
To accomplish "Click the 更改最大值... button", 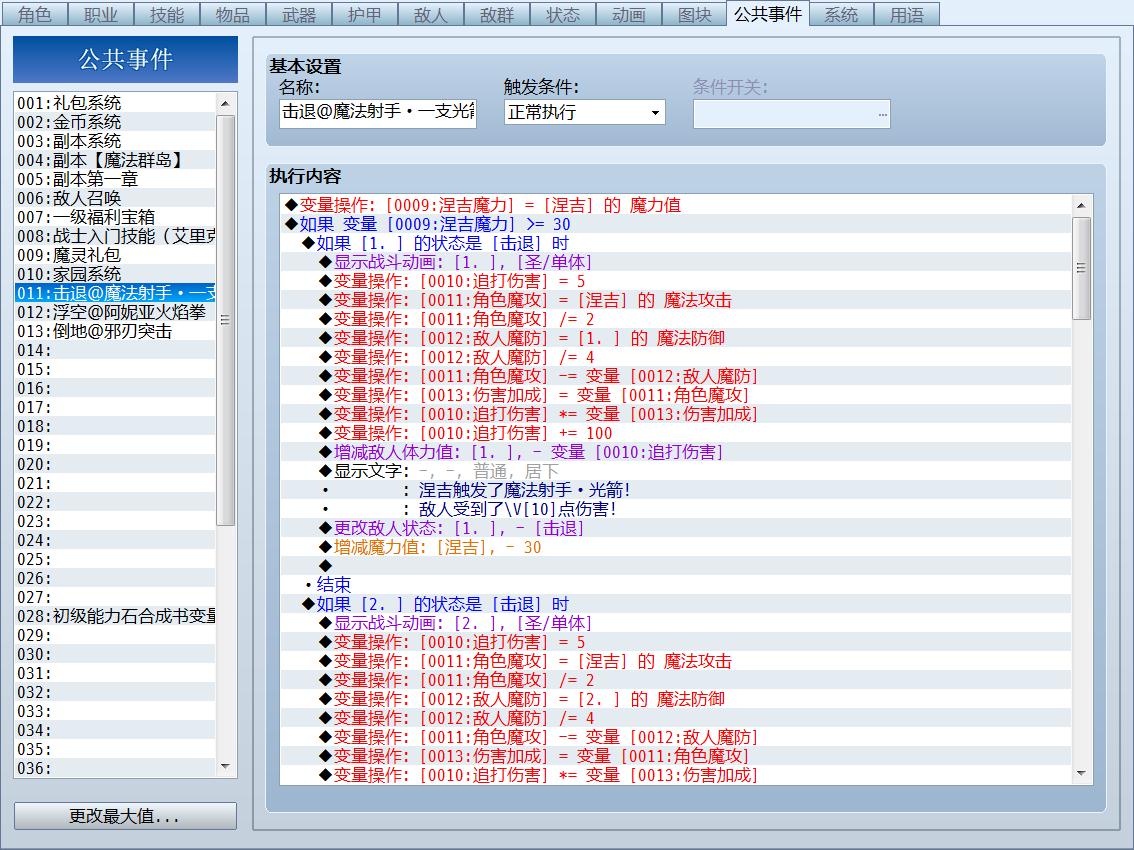I will (x=125, y=816).
